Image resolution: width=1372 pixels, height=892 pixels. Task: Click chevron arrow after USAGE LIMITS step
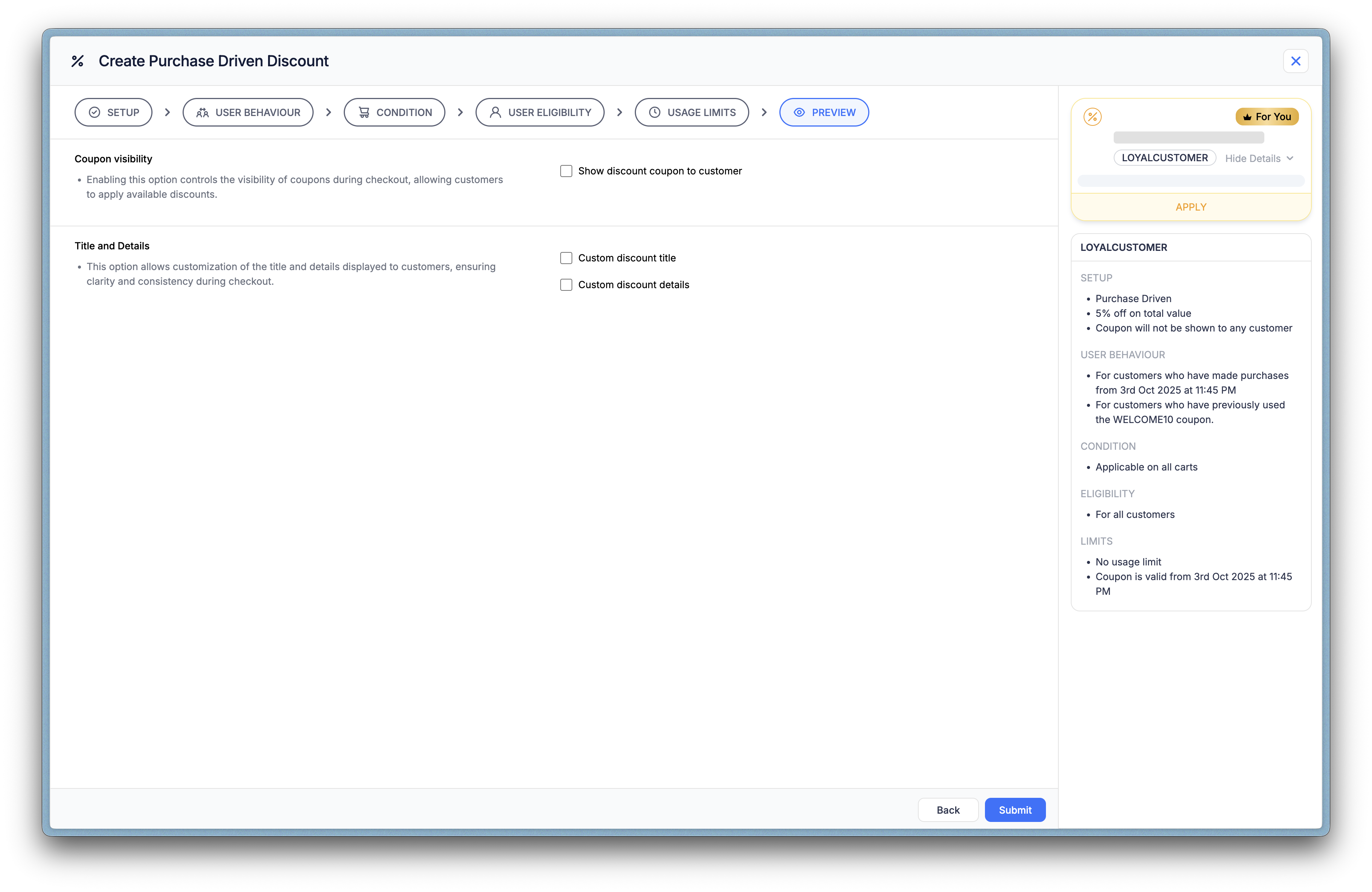764,112
